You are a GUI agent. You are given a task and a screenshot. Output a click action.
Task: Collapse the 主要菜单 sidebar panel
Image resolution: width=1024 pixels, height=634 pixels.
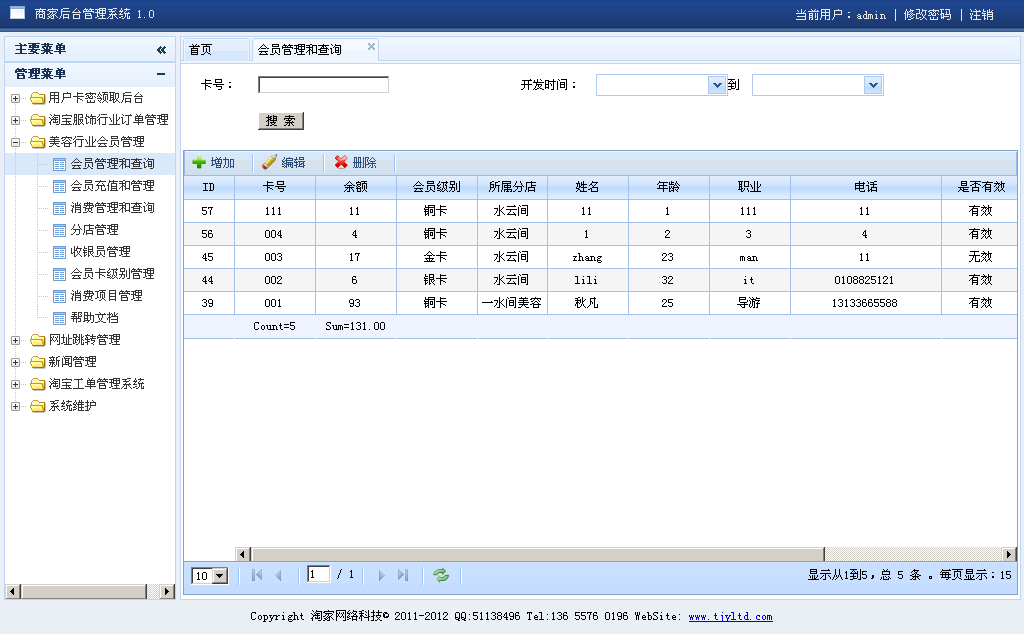[161, 50]
